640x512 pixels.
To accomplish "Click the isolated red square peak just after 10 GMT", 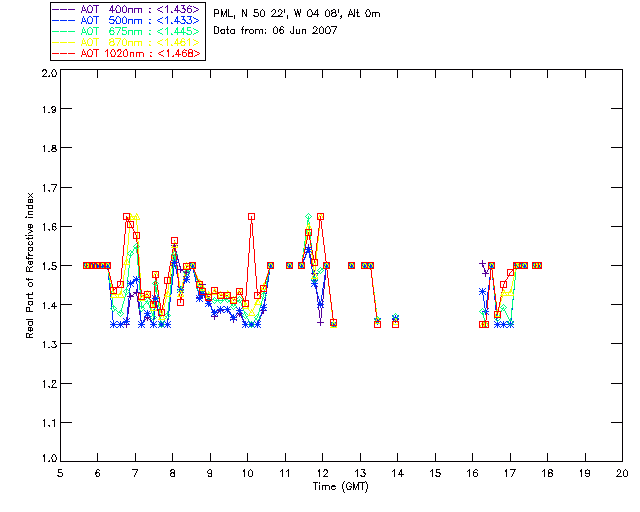I will (x=251, y=216).
